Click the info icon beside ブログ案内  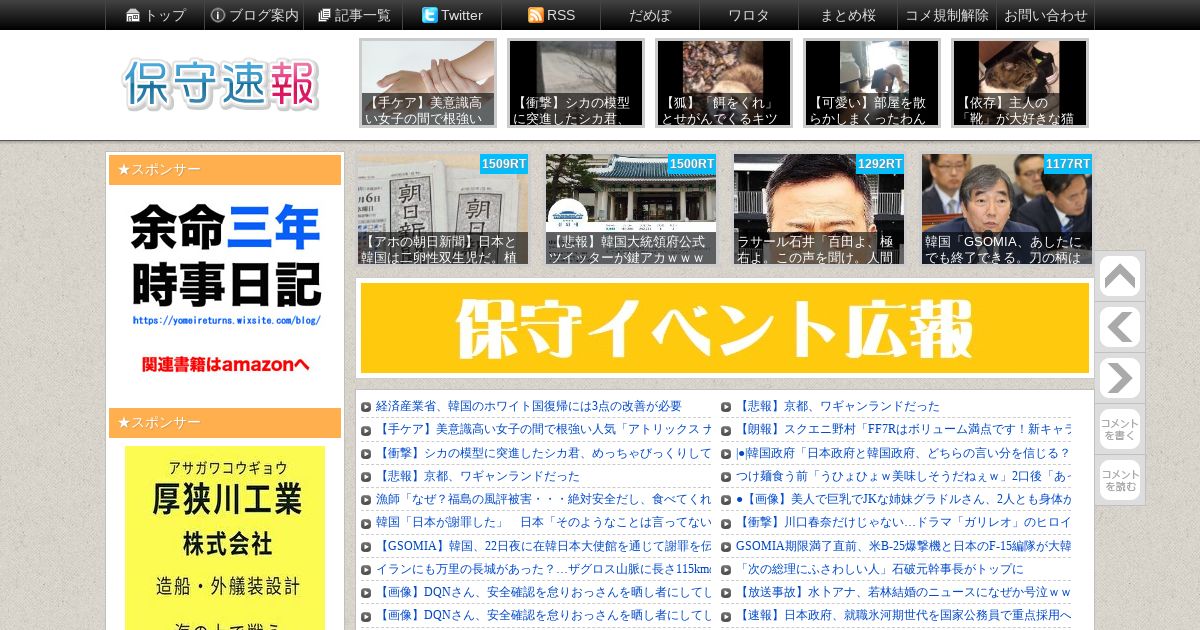218,15
